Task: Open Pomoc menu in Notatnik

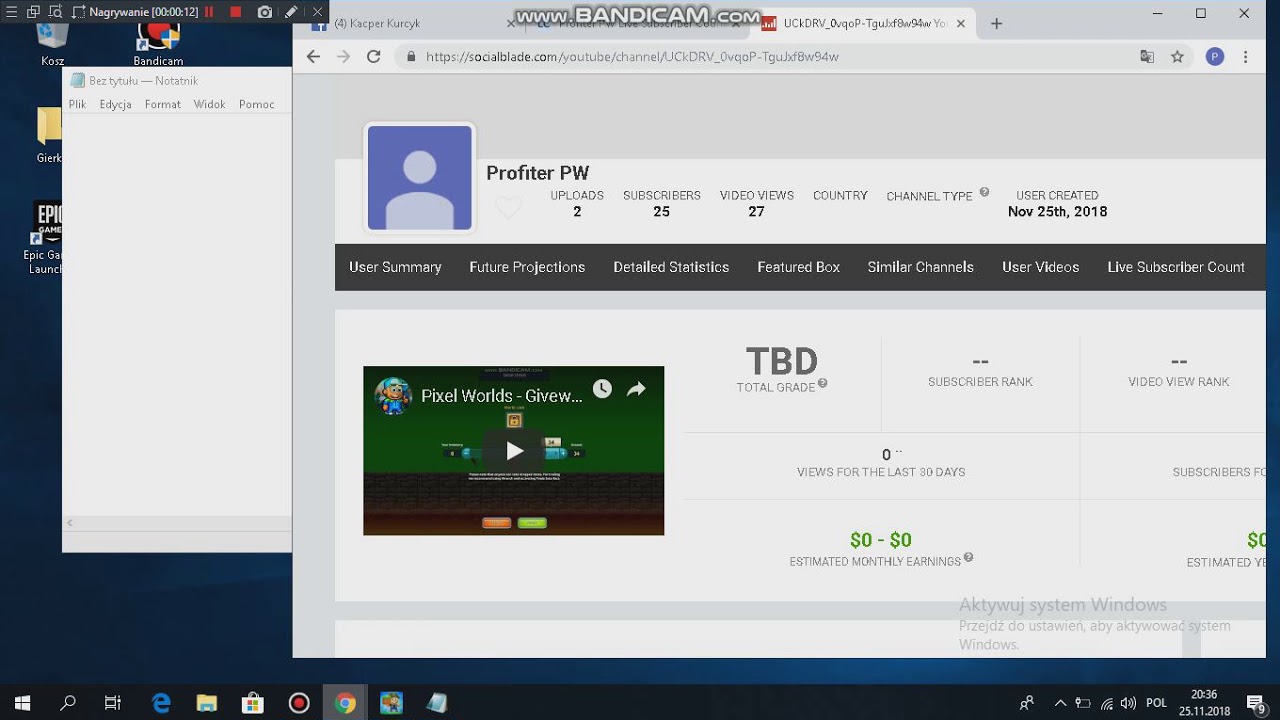Action: click(x=256, y=104)
